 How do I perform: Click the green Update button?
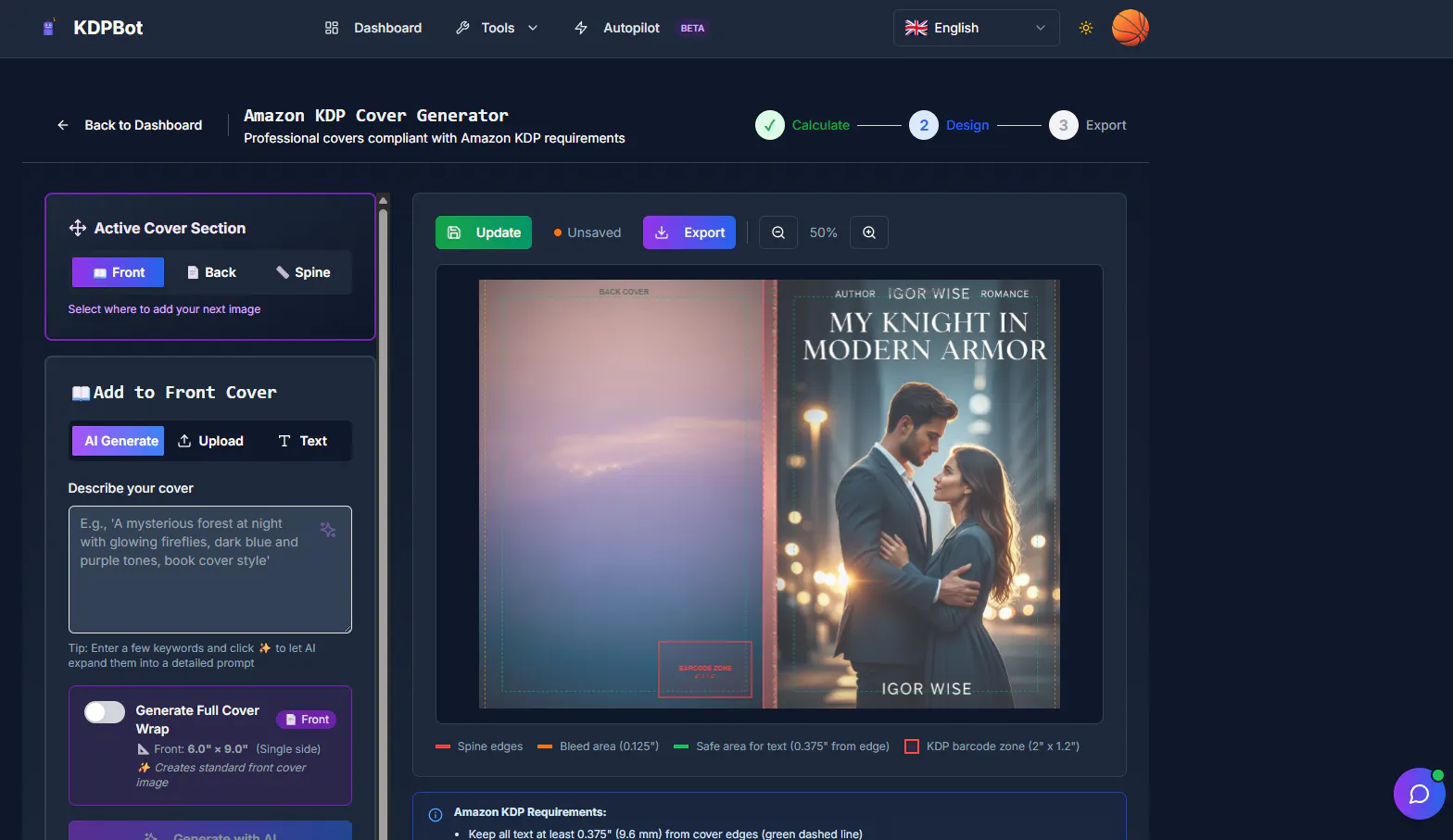[484, 232]
